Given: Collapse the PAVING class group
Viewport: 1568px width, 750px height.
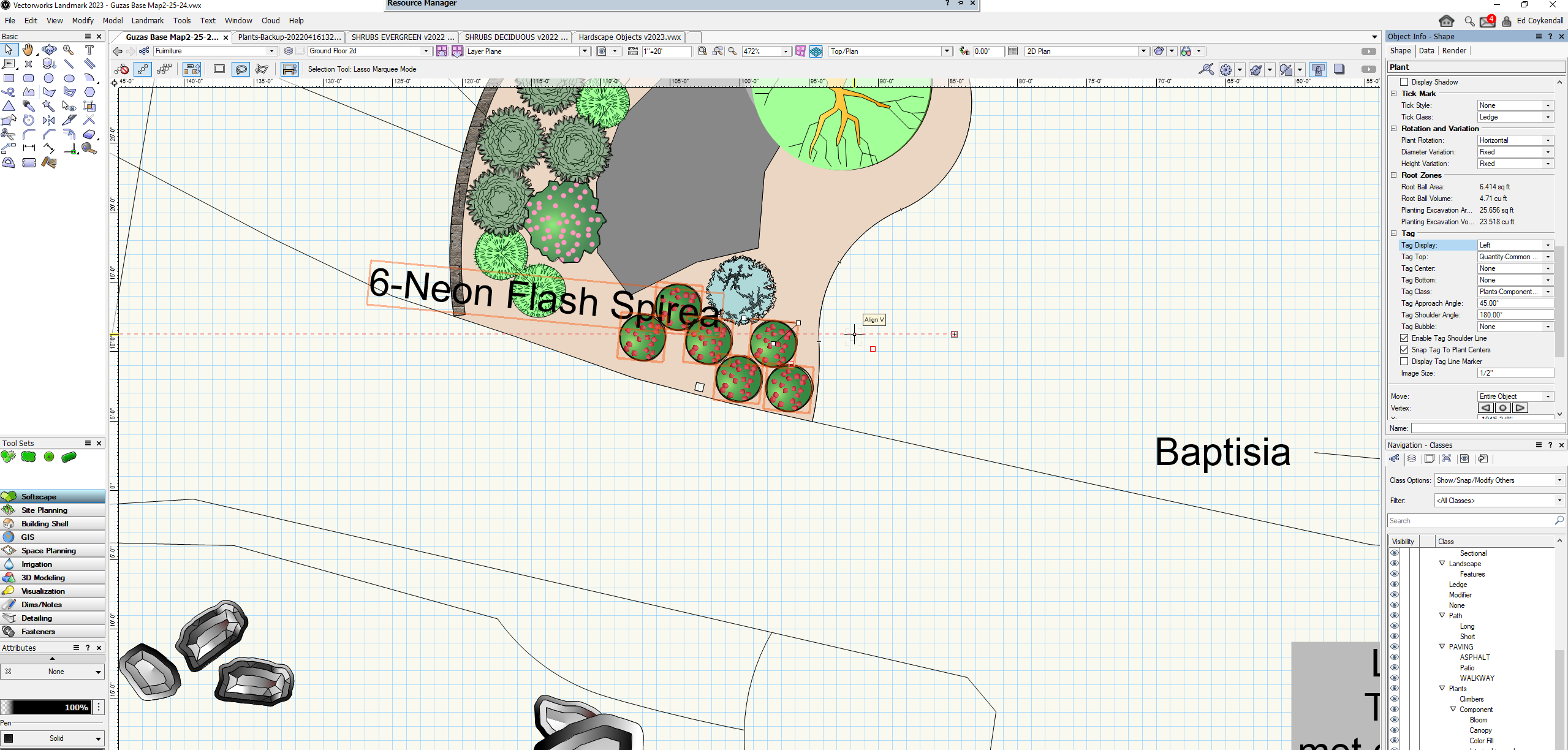Looking at the screenshot, I should pos(1442,646).
